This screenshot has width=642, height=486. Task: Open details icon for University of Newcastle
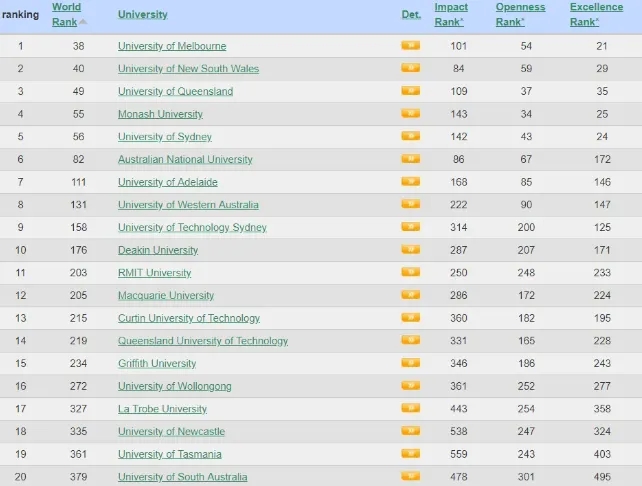coord(411,430)
